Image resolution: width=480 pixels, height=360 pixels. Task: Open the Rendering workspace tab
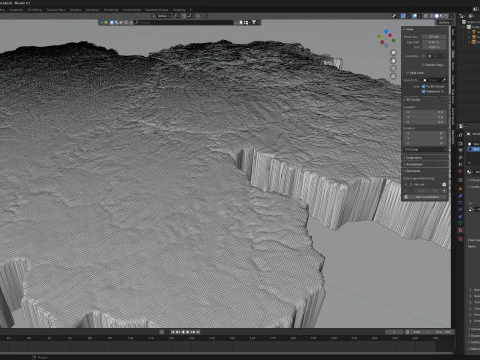[x=111, y=10]
